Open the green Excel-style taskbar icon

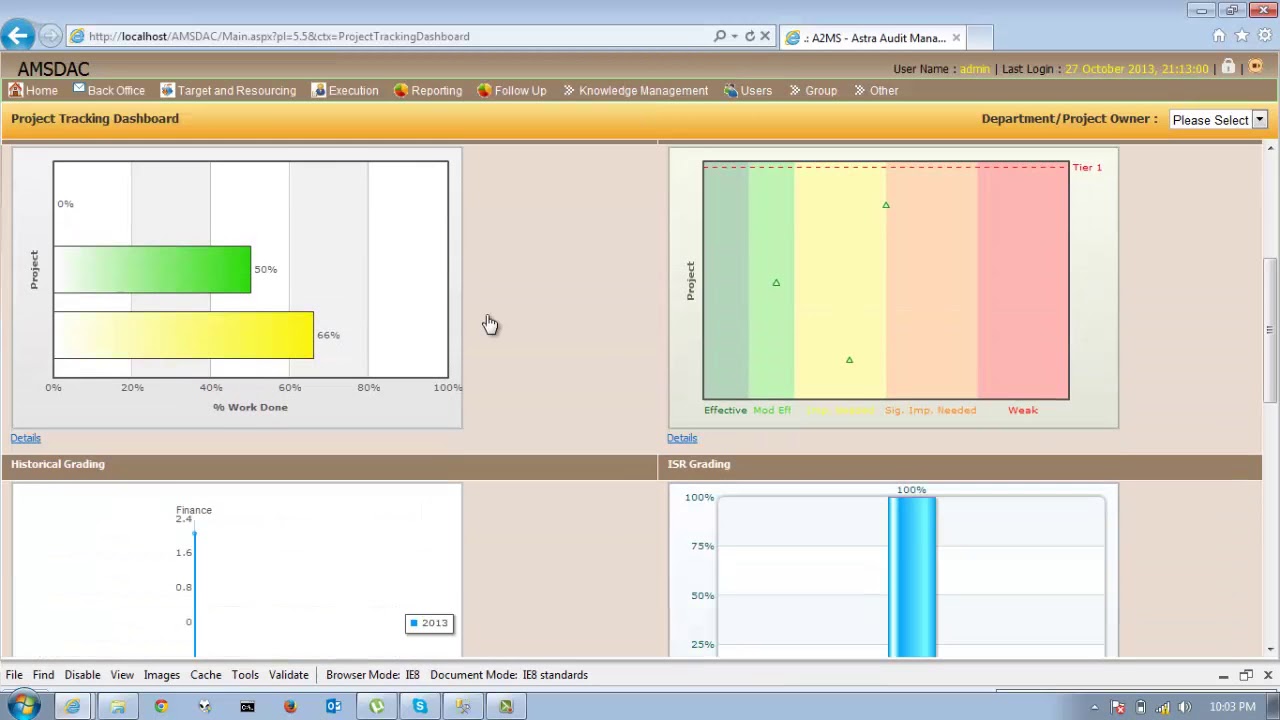point(506,707)
